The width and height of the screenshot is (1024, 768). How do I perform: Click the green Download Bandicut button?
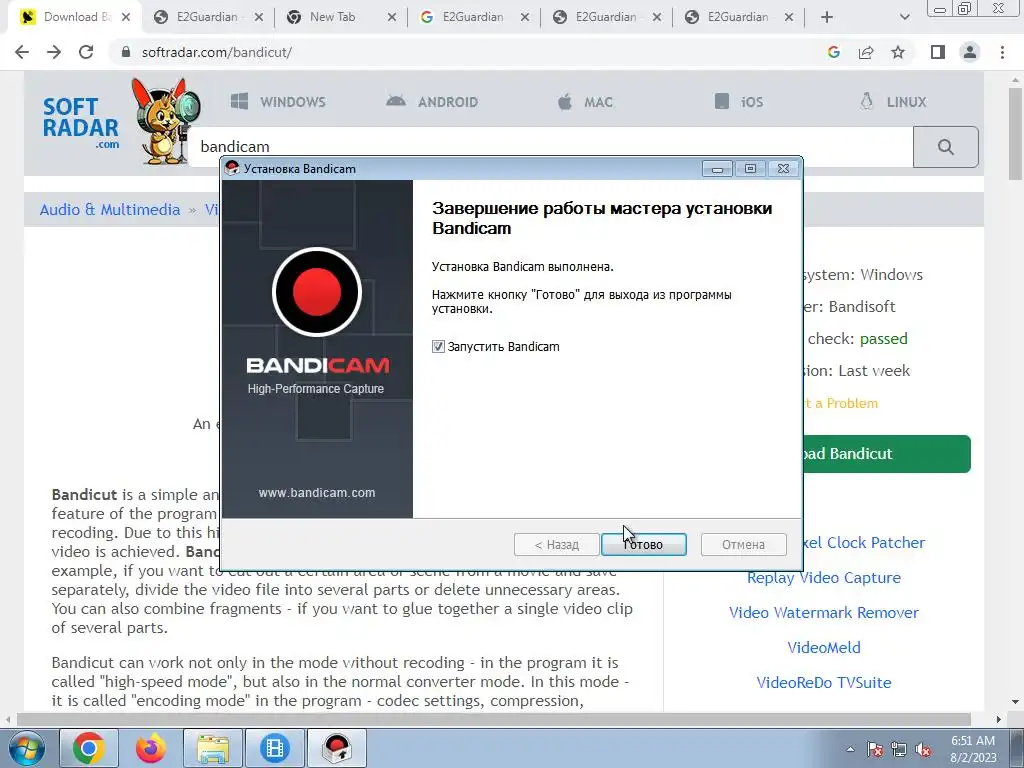click(887, 454)
